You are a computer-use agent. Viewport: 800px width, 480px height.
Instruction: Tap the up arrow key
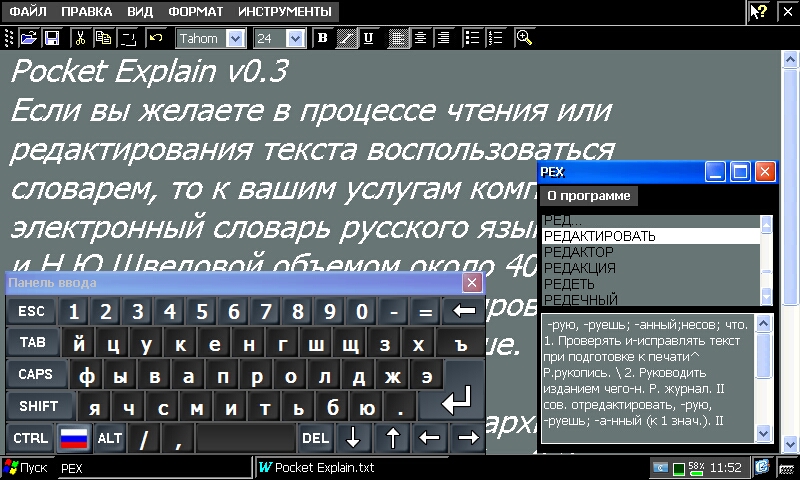(392, 438)
